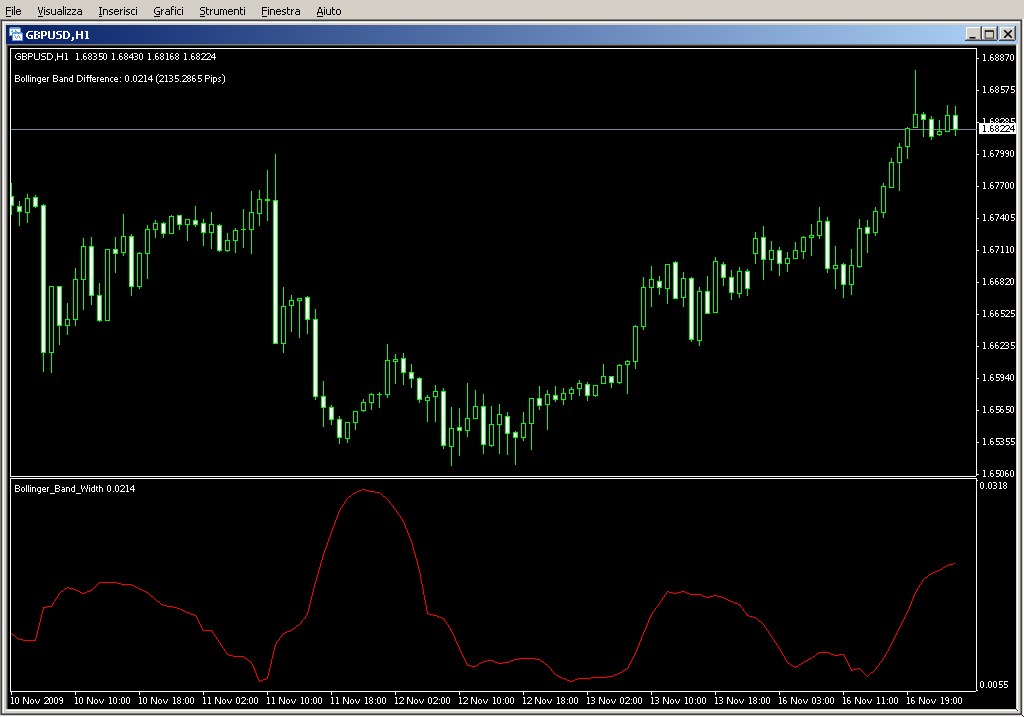Open the Grafici menu
Viewport: 1024px width, 717px height.
pos(168,11)
